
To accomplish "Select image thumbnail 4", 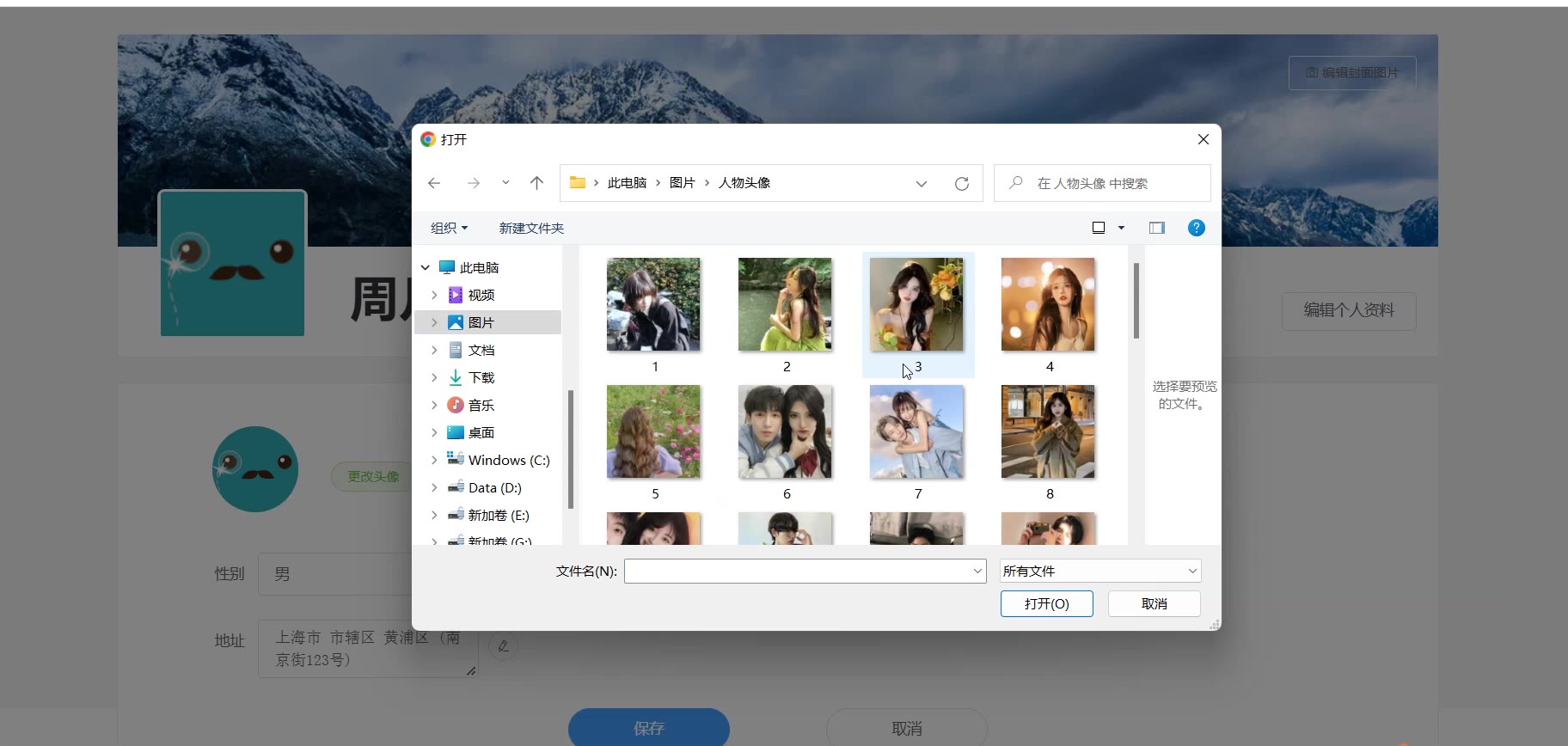I will [1048, 304].
